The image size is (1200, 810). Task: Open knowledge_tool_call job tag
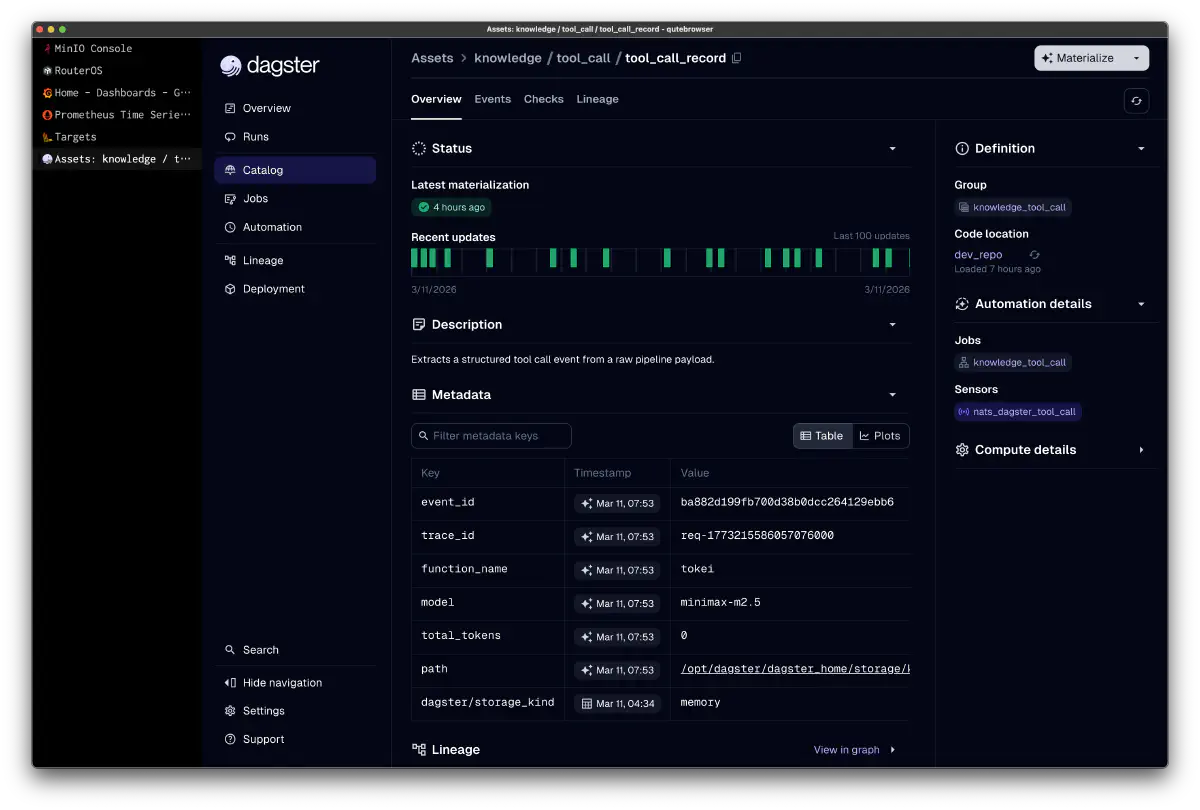(x=1013, y=362)
